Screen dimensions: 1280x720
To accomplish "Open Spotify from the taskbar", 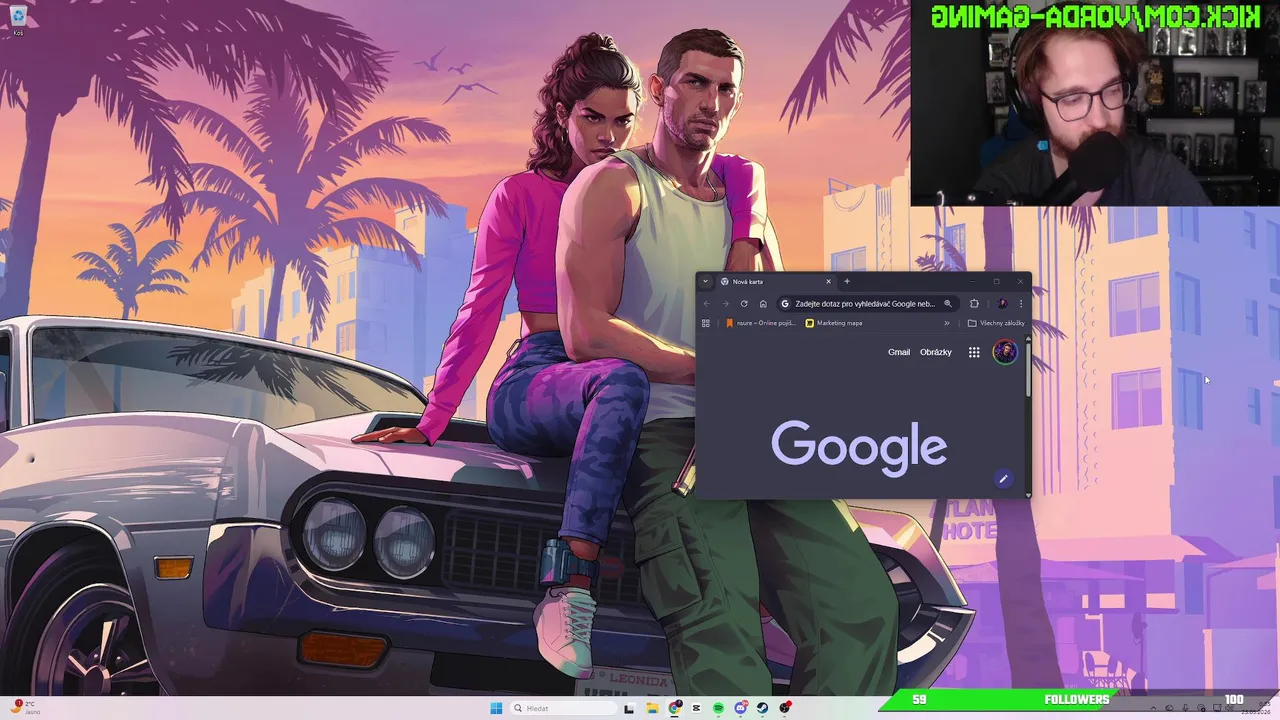I will coord(718,708).
